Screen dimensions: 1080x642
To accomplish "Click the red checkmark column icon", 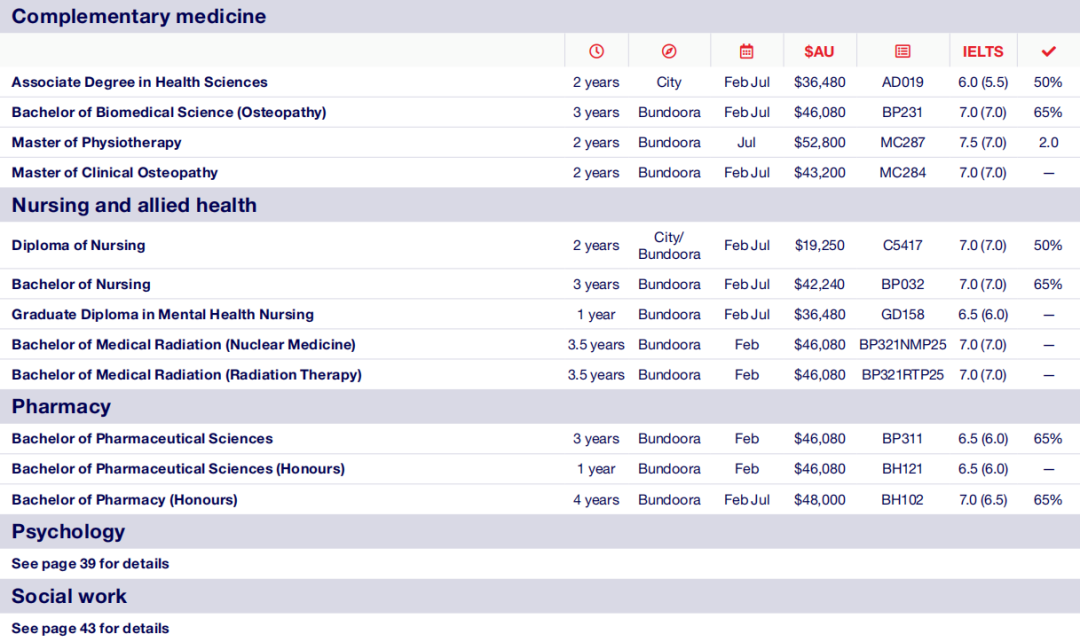I will [1048, 52].
